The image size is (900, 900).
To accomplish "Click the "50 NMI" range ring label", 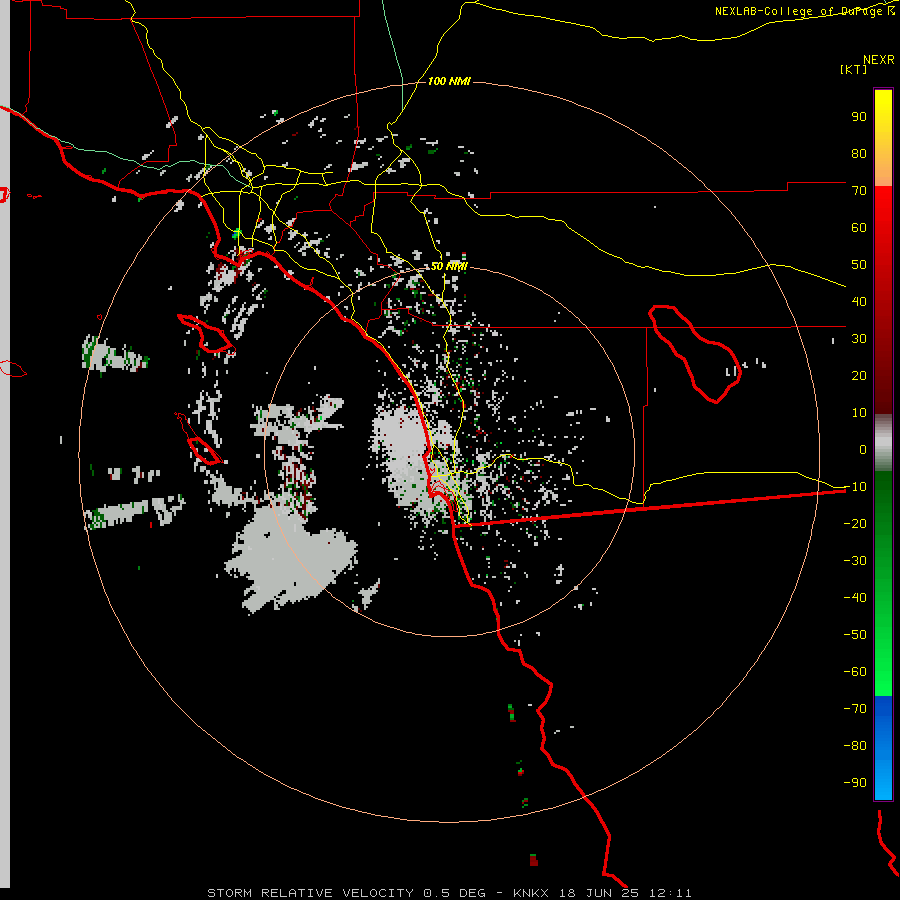I will (x=449, y=266).
